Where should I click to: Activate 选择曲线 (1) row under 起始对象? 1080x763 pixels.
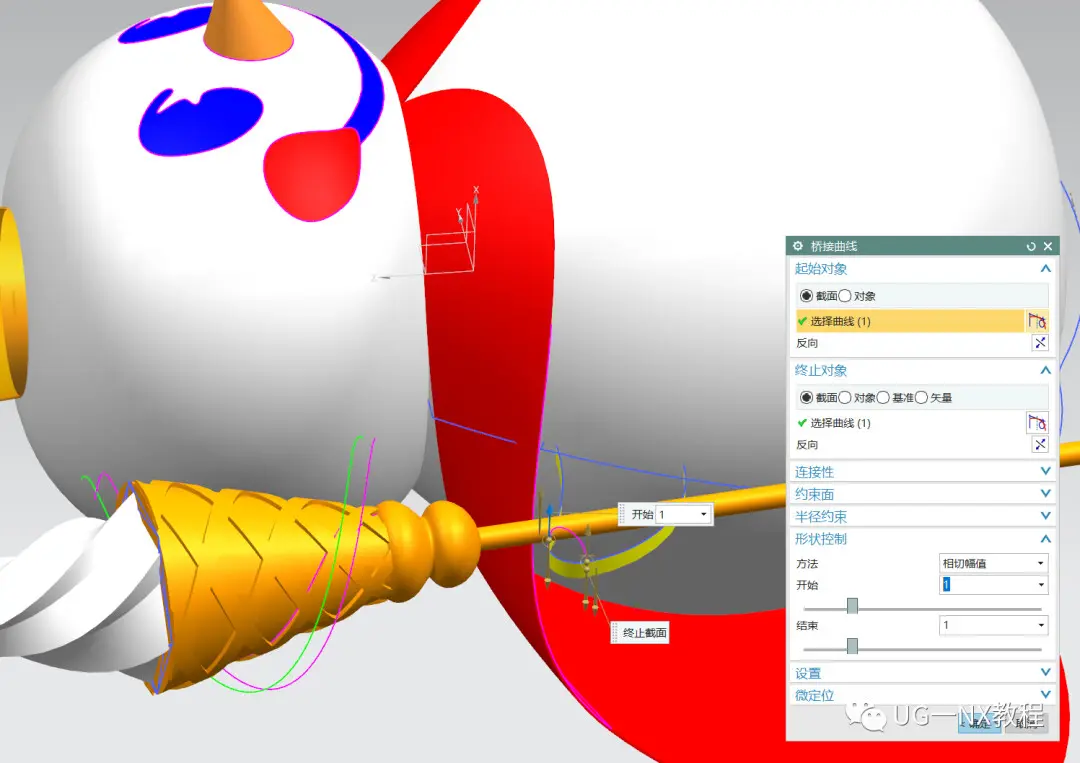909,321
